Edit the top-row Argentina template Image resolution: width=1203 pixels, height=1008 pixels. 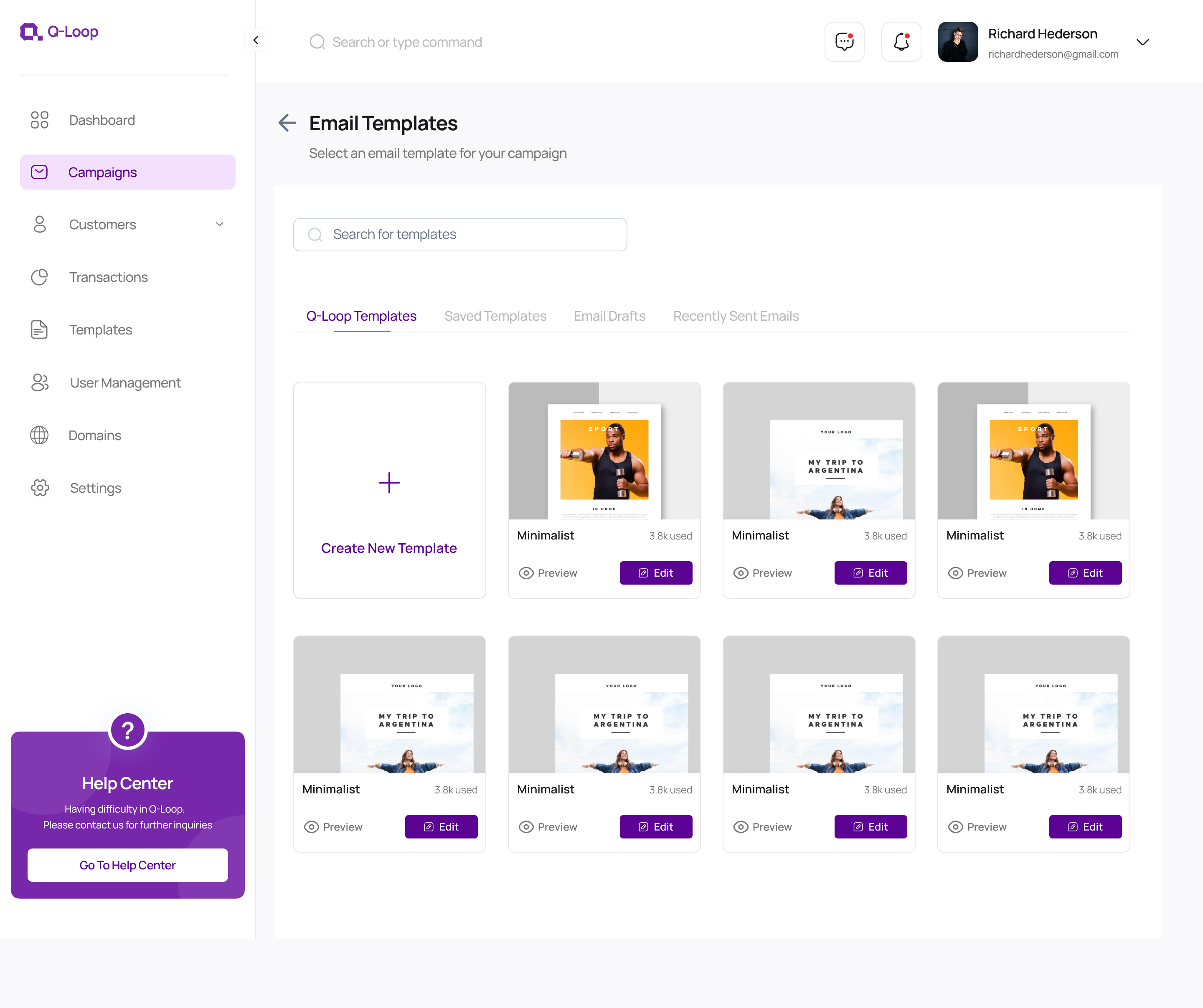tap(871, 573)
